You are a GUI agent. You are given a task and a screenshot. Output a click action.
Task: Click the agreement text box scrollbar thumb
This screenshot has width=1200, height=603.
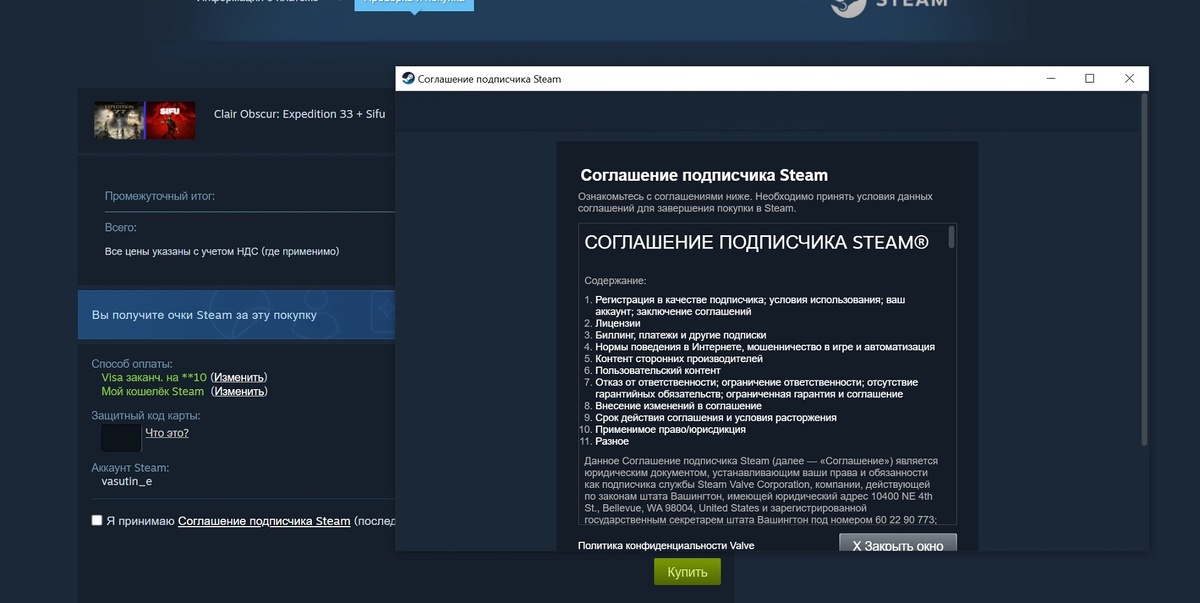coord(951,237)
